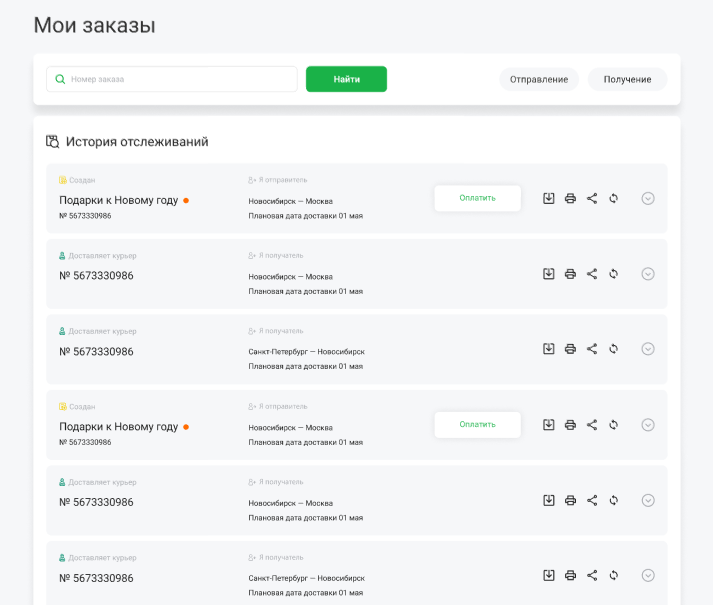
Task: Print the first Санкт-Петербург — Новосибирск order
Action: 570,349
